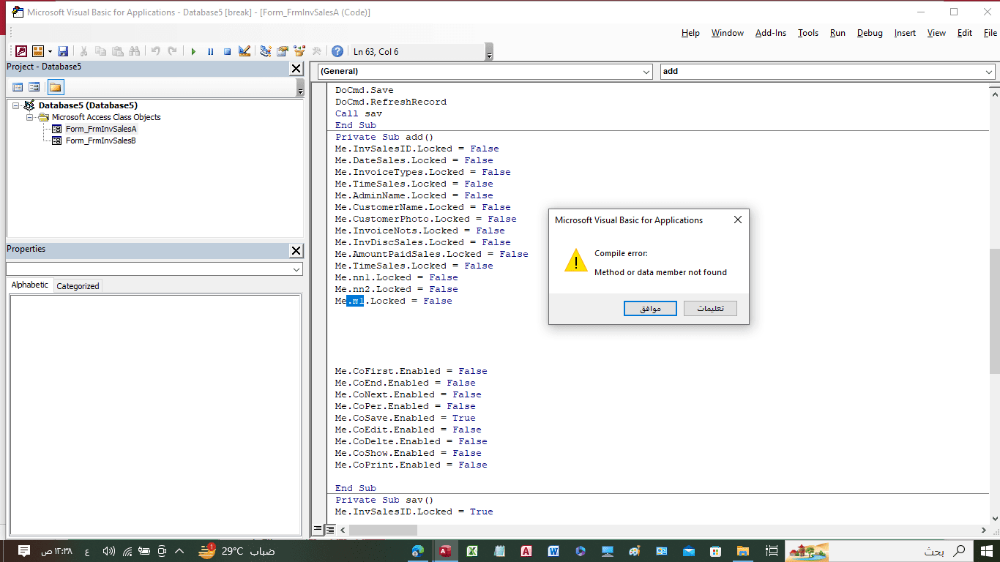Click the 'Call sav' code line
Image resolution: width=1000 pixels, height=562 pixels.
click(358, 114)
